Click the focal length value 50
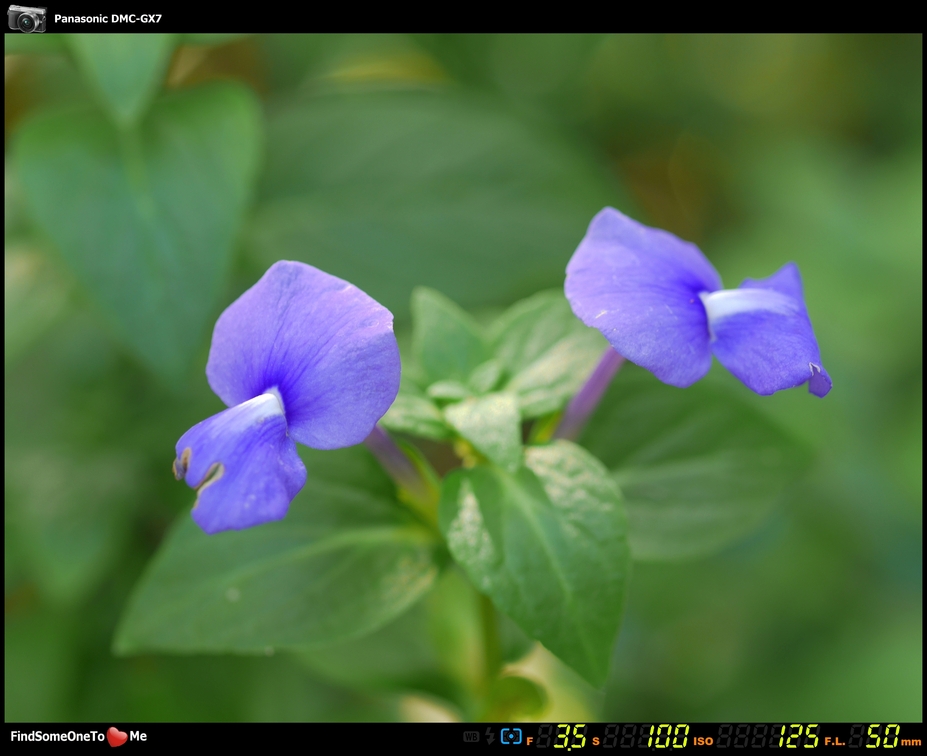Viewport: 927px width, 756px height. [x=883, y=736]
